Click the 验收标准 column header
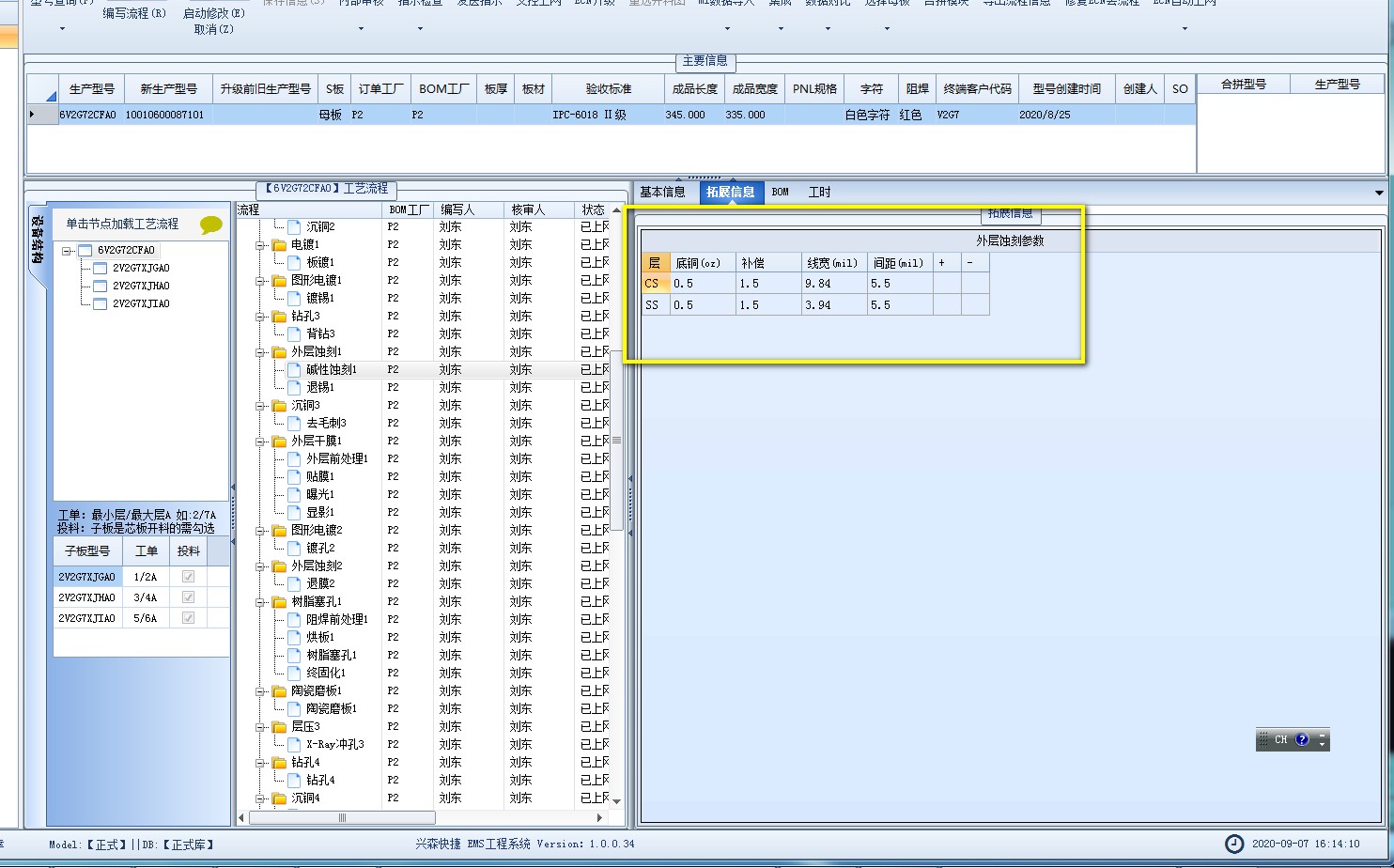1394x868 pixels. [x=609, y=89]
